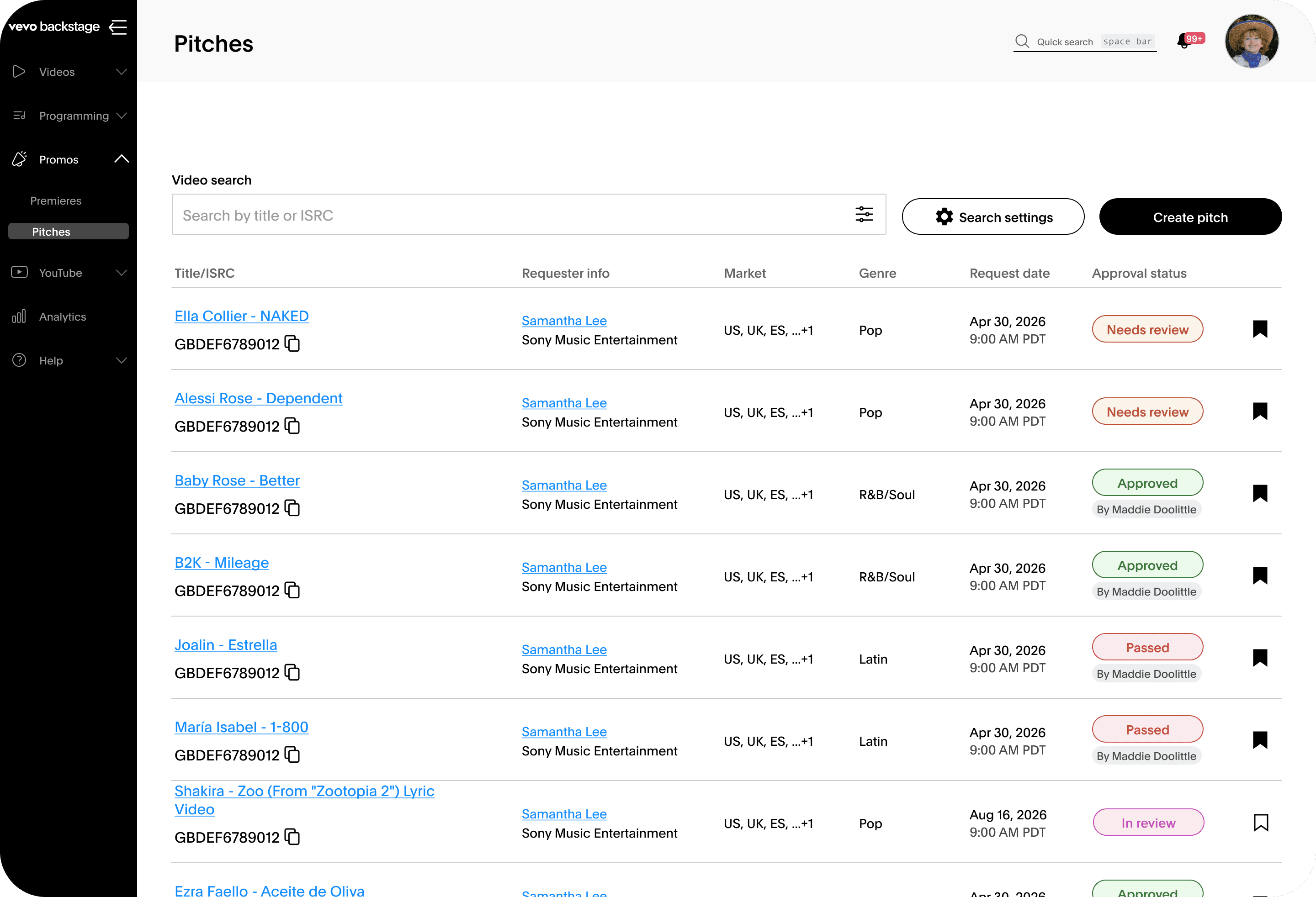1316x897 pixels.
Task: Click the Quick search field
Action: (1085, 41)
